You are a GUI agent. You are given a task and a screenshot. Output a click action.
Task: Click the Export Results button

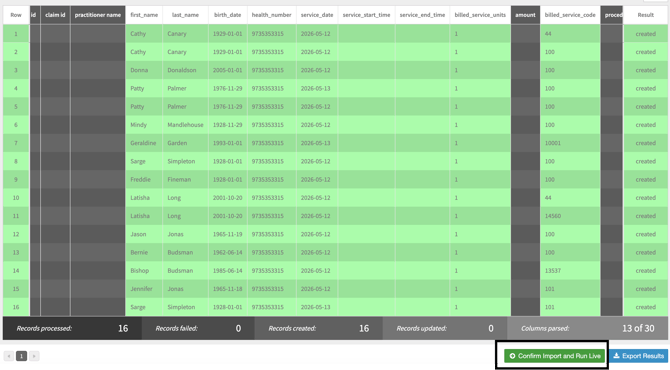(639, 356)
